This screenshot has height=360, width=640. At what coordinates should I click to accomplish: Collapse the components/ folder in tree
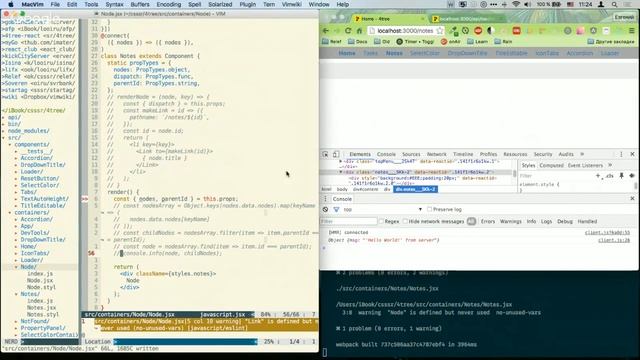[10, 144]
